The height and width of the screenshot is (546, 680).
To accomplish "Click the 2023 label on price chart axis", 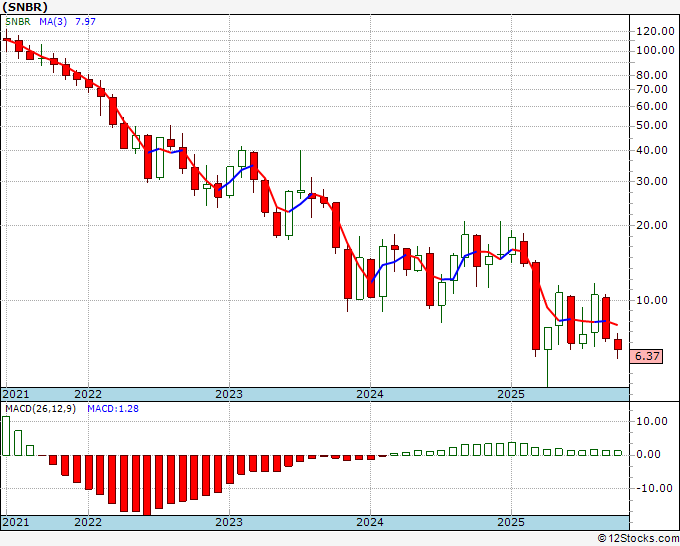I will coord(229,394).
